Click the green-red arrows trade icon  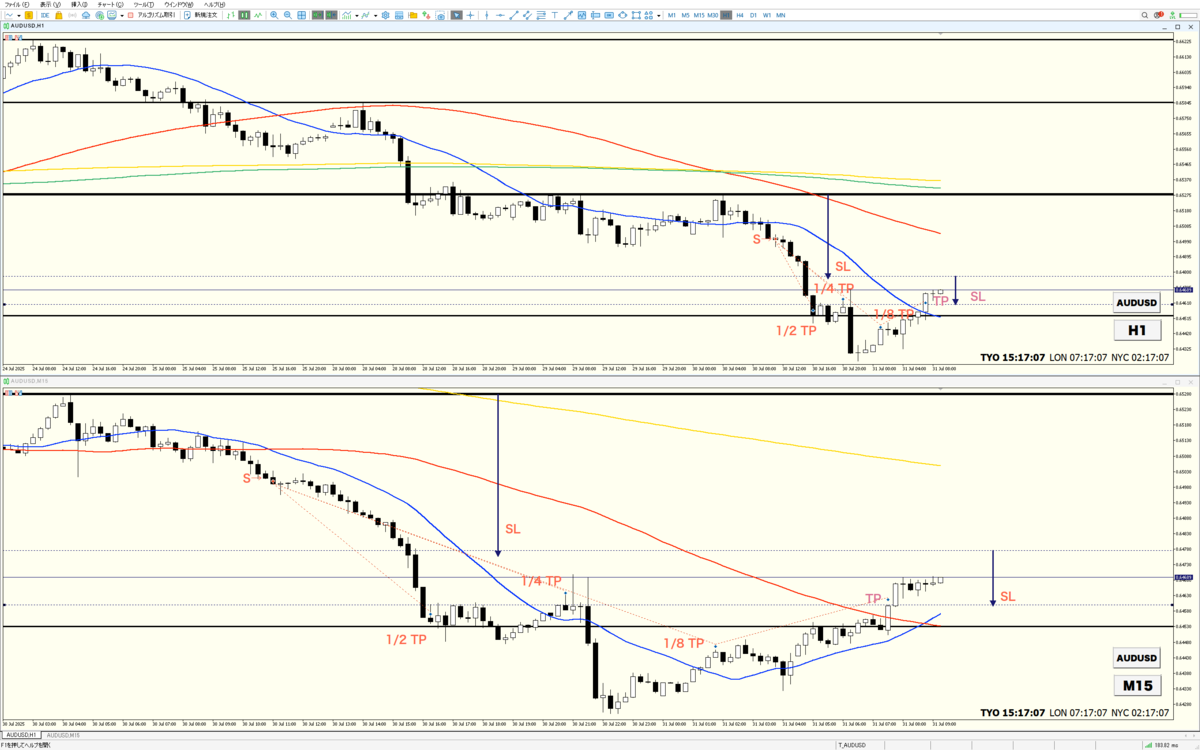(426, 16)
